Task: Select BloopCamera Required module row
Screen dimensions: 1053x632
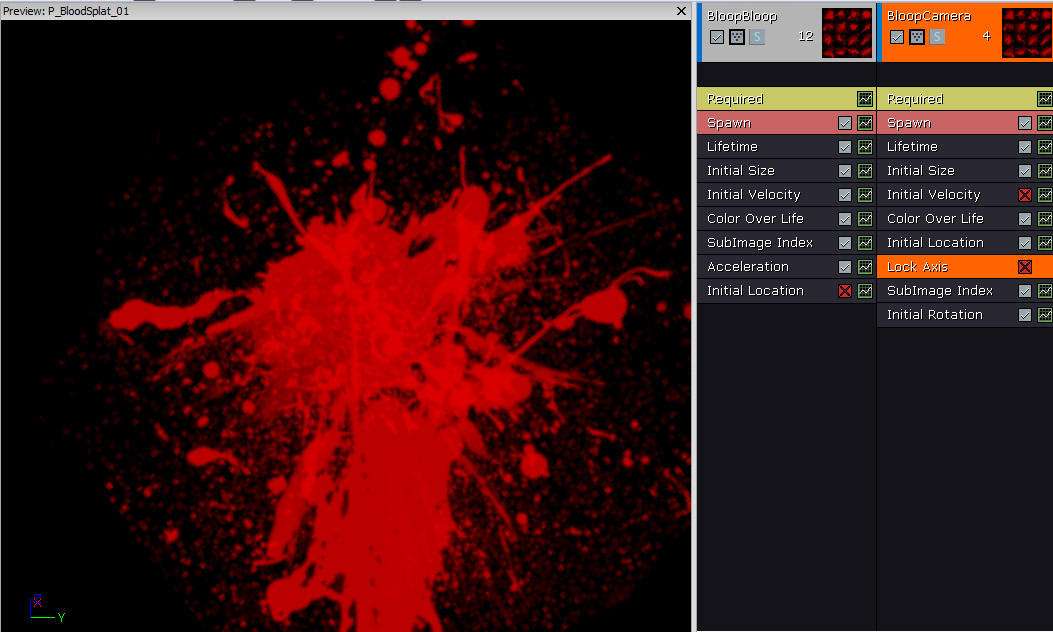Action: pos(965,99)
